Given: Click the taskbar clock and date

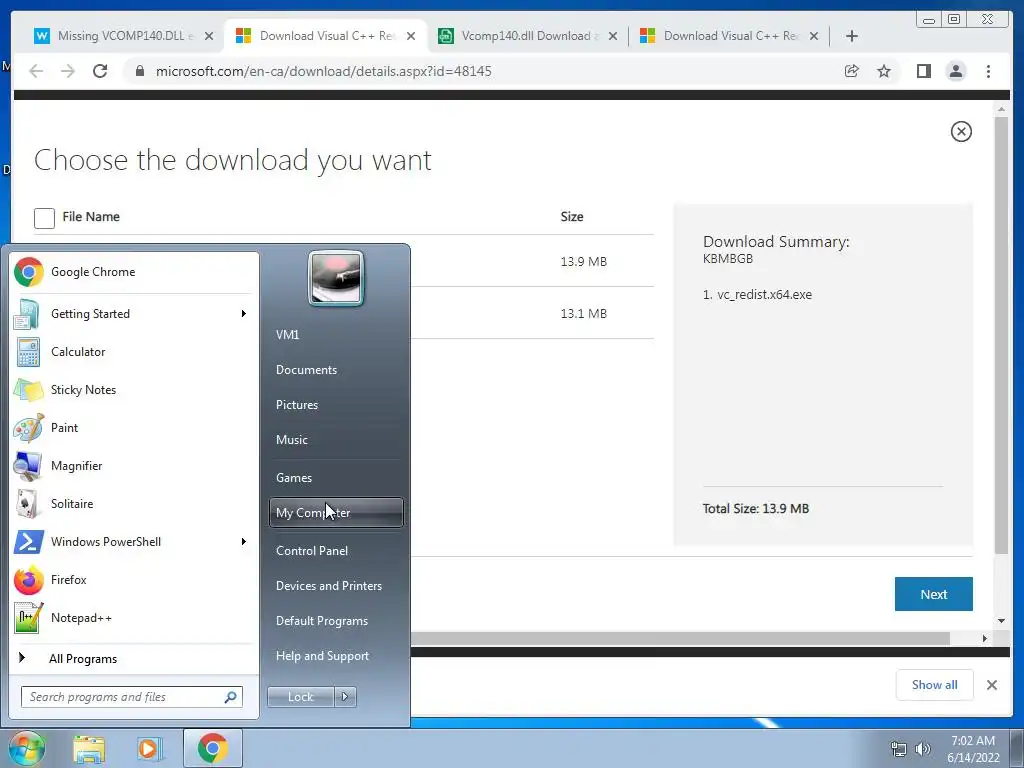Looking at the screenshot, I should click(973, 749).
